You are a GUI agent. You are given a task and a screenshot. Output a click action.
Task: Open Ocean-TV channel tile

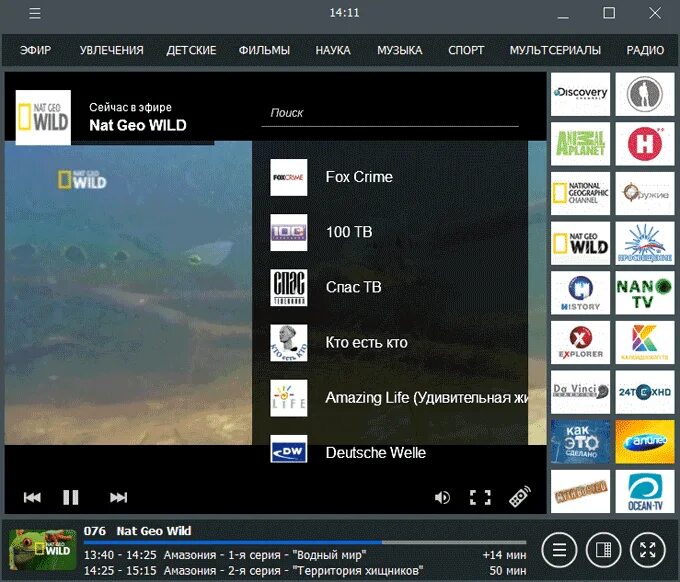[645, 491]
